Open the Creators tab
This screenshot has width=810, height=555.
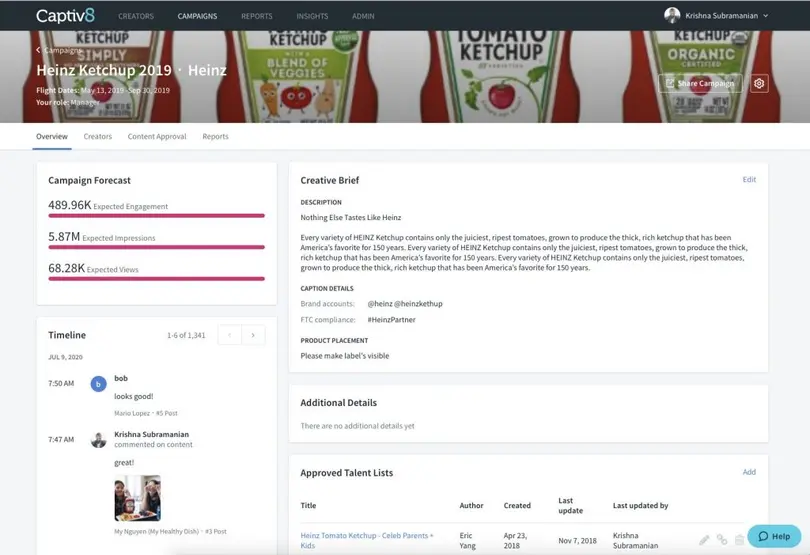[x=98, y=136]
